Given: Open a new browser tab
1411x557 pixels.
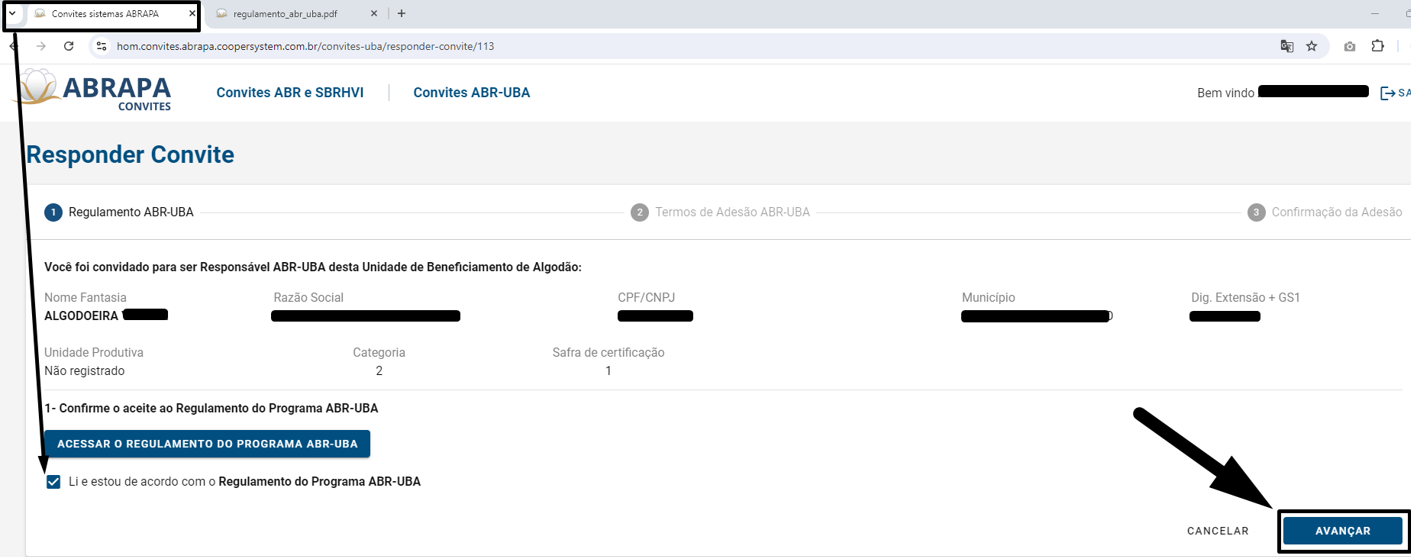Looking at the screenshot, I should pyautogui.click(x=401, y=14).
